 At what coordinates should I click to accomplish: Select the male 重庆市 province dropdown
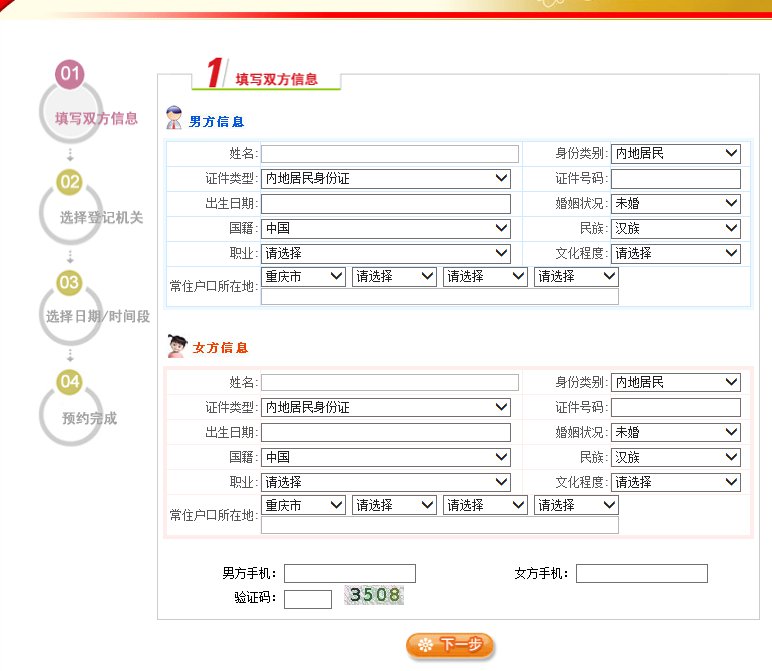pyautogui.click(x=303, y=277)
